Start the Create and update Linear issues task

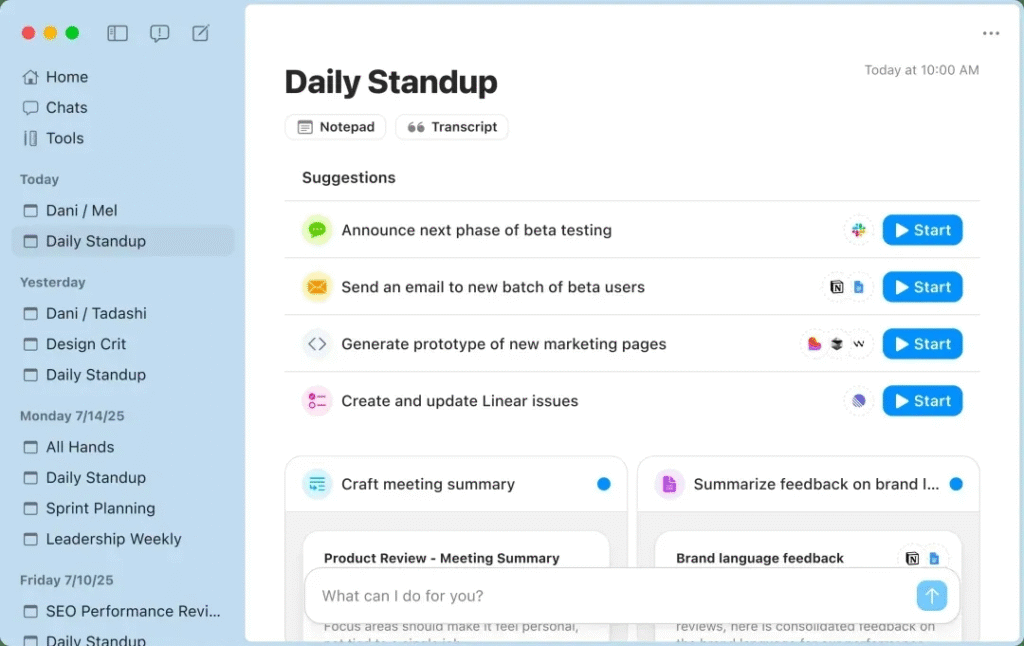pos(922,401)
